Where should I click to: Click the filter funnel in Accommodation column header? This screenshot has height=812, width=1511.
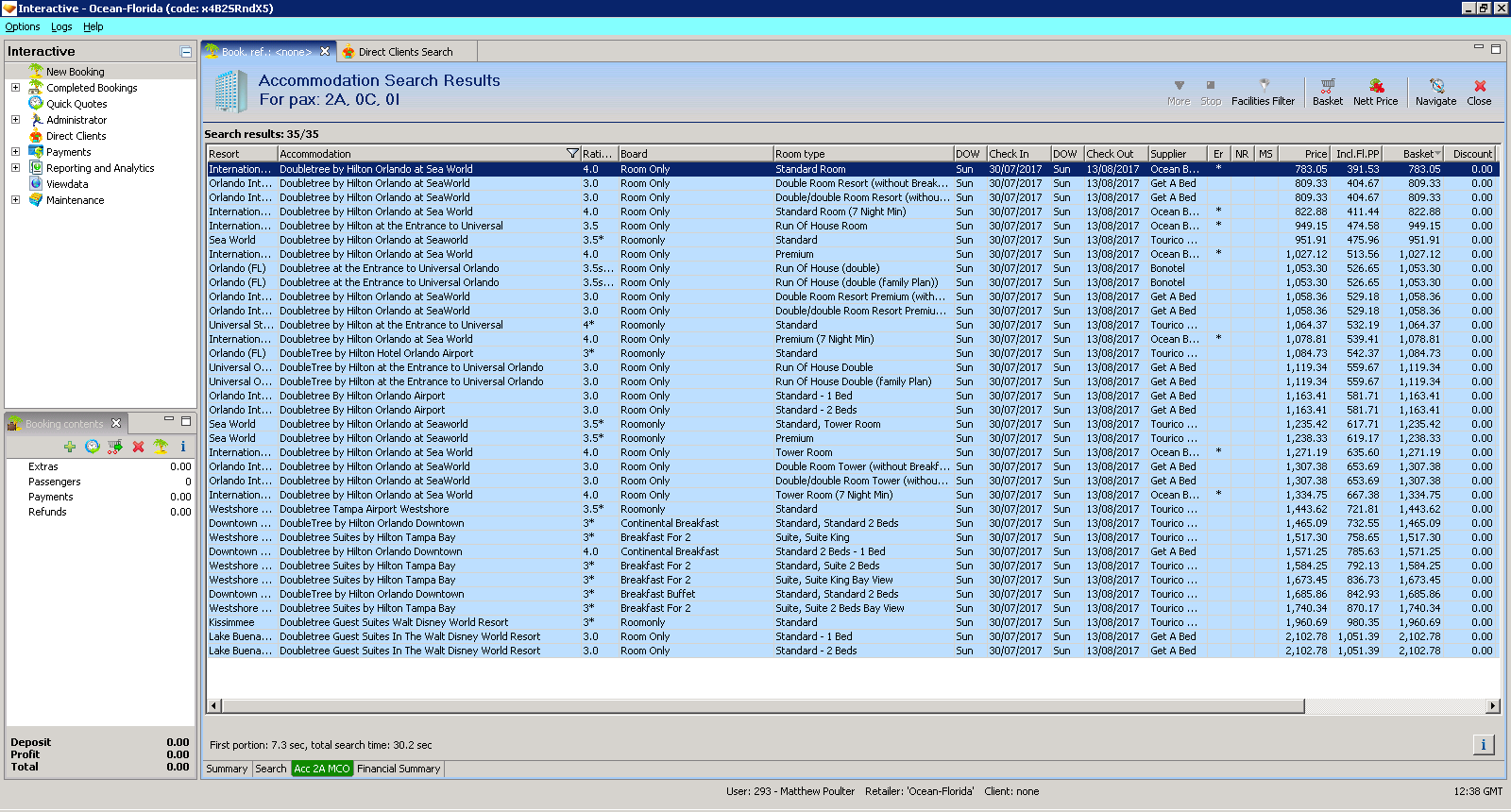click(x=571, y=153)
